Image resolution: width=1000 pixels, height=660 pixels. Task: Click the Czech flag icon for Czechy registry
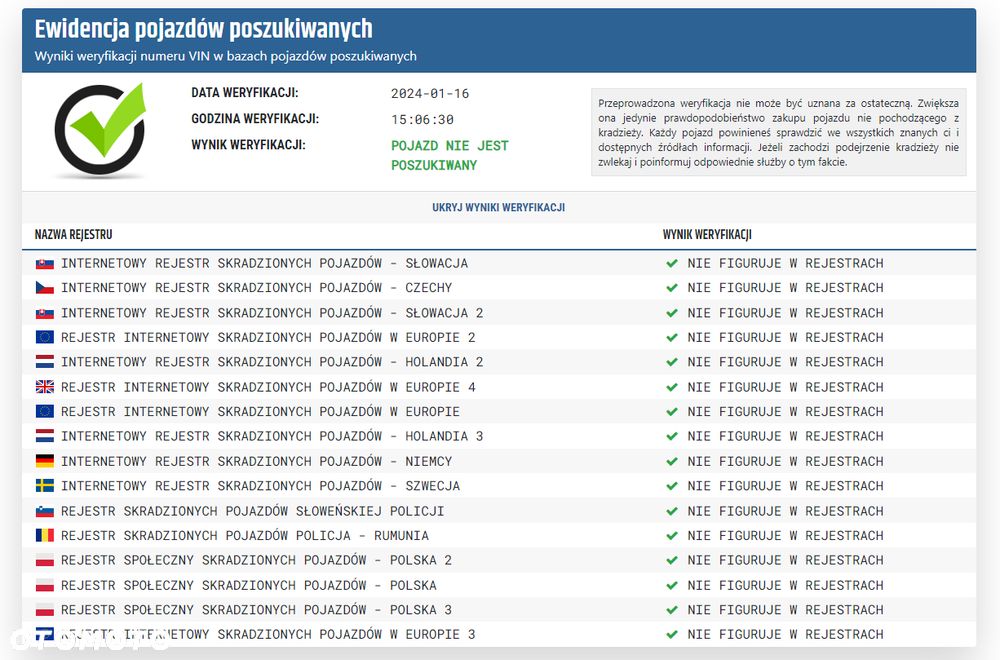click(45, 288)
